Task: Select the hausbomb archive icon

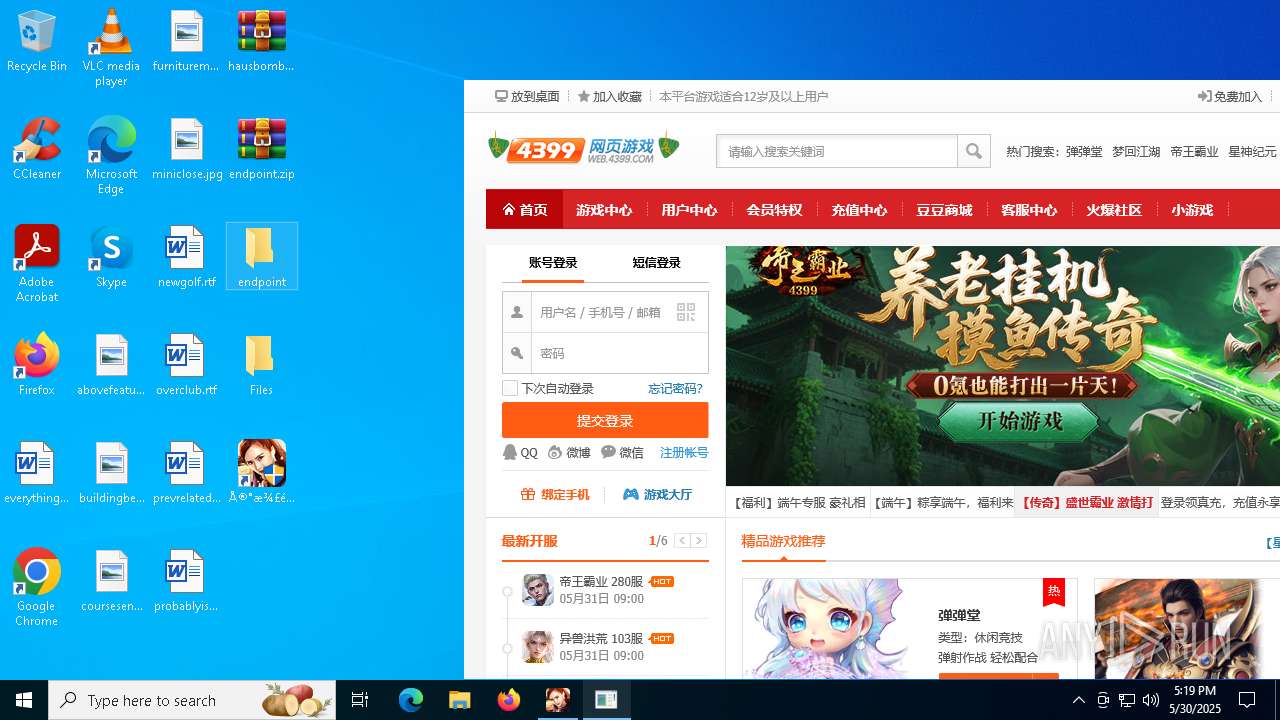Action: coord(261,42)
